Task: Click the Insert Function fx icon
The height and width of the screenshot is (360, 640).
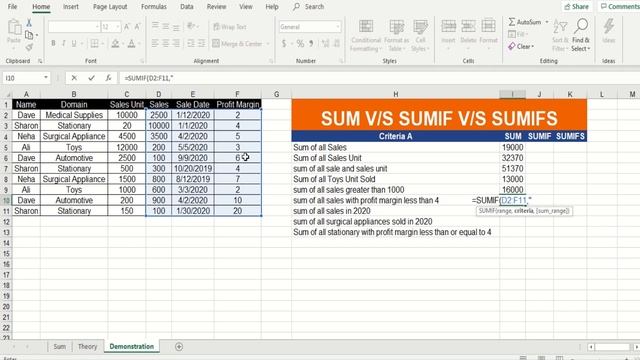Action: (108, 78)
